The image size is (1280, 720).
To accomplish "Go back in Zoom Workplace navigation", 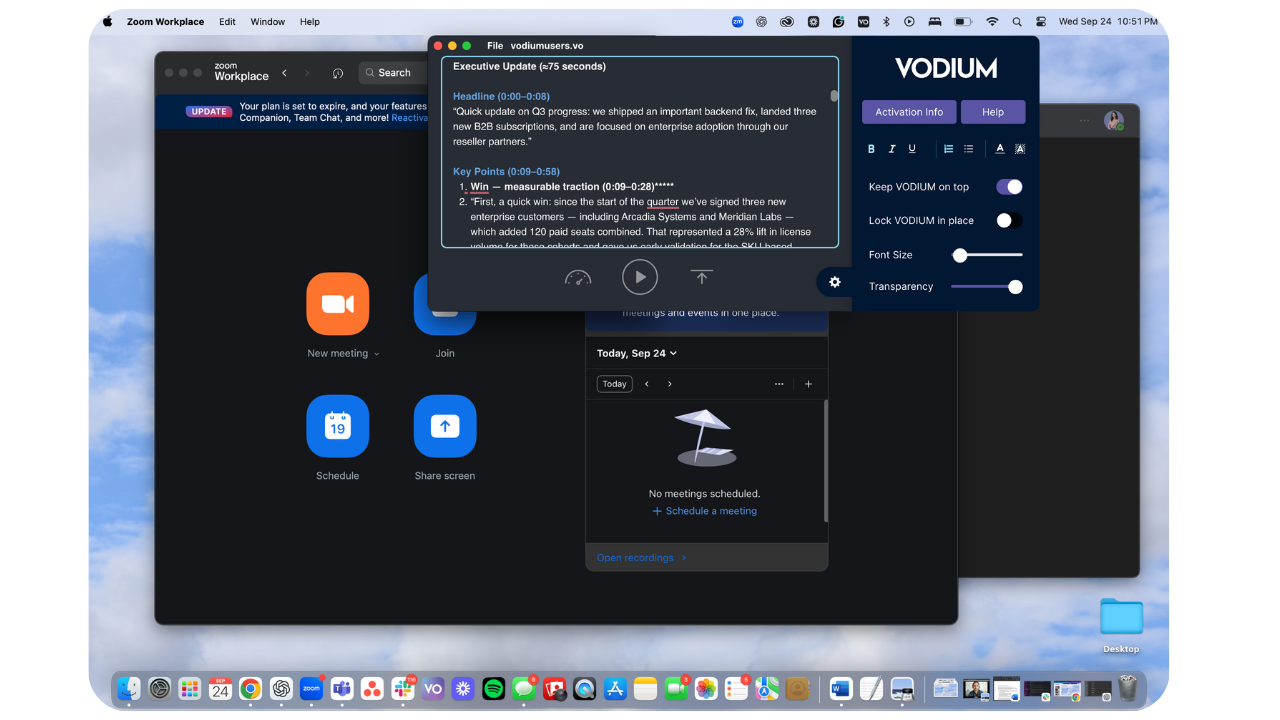I will [x=285, y=73].
